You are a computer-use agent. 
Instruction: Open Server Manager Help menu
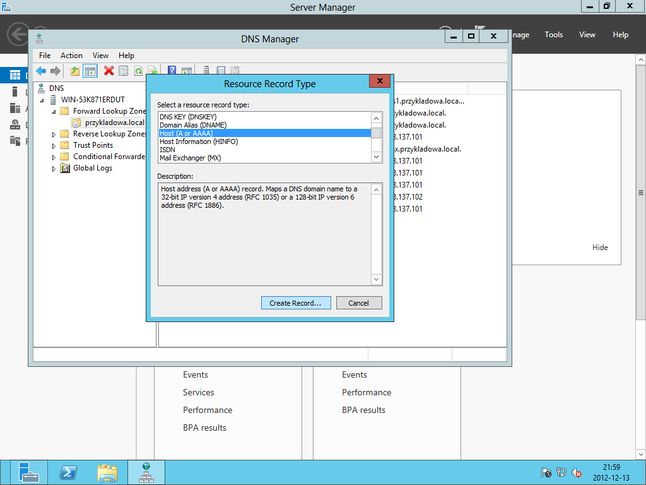pos(620,35)
